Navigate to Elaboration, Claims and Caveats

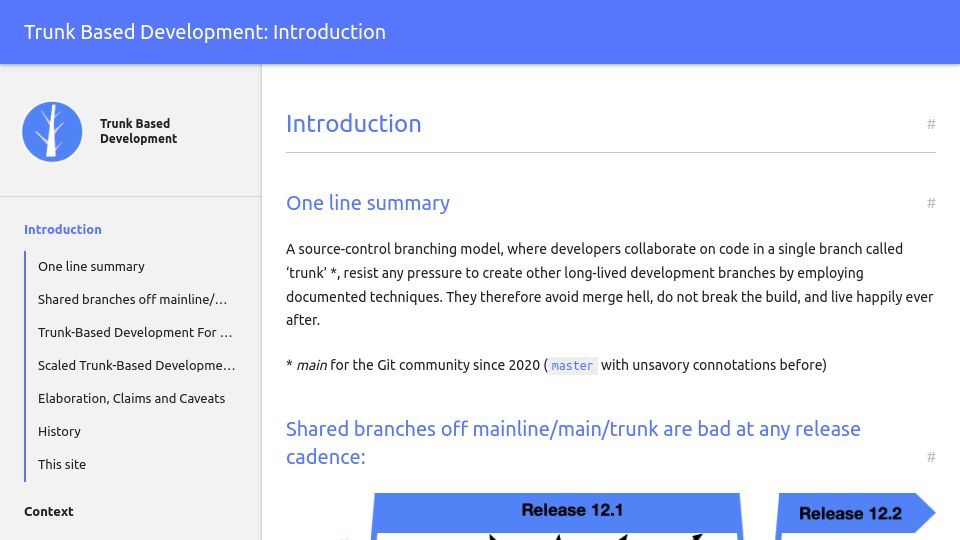pos(131,399)
